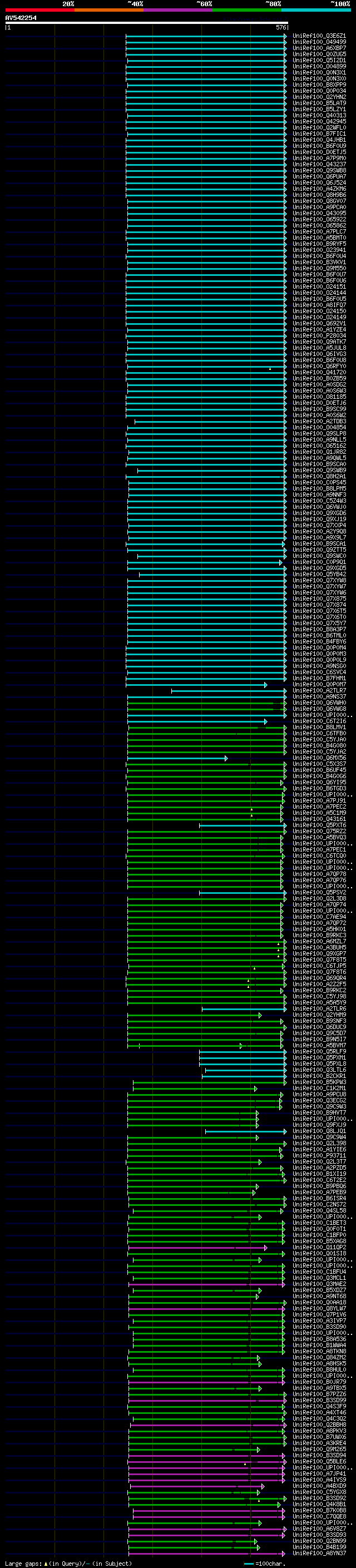Viewport: 356px width, 1568px height.
Task: Select hit UniRef100_B5LAT9
Action: pyautogui.click(x=319, y=103)
